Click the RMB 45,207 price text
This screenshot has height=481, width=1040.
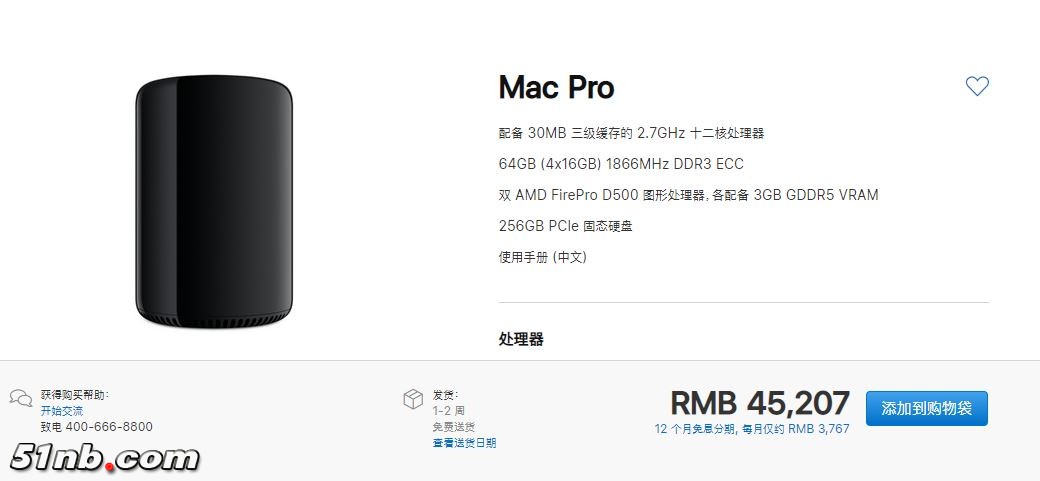coord(760,403)
